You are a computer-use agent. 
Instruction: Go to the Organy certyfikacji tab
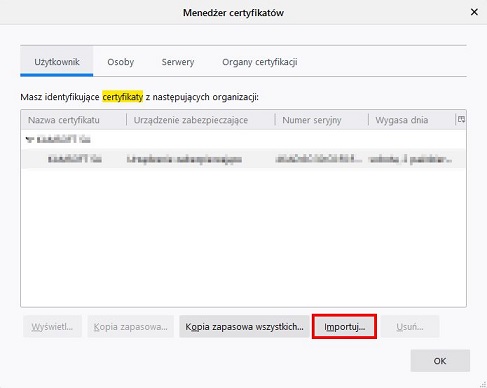click(x=260, y=62)
